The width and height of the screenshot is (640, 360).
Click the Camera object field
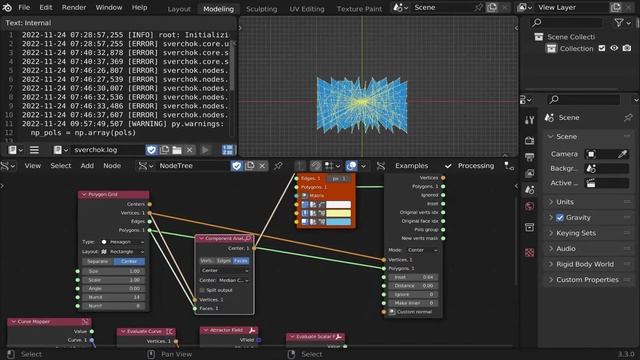pyautogui.click(x=601, y=154)
